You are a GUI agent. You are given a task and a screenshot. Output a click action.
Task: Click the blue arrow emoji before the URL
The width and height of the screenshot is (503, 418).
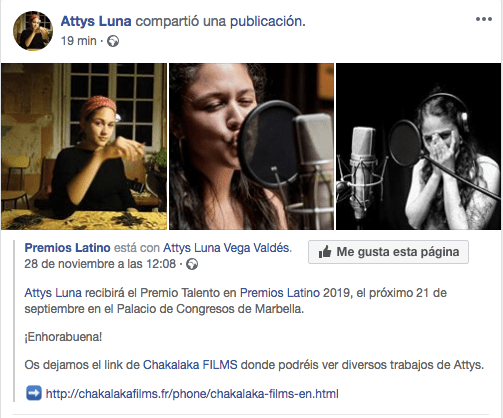tap(34, 393)
